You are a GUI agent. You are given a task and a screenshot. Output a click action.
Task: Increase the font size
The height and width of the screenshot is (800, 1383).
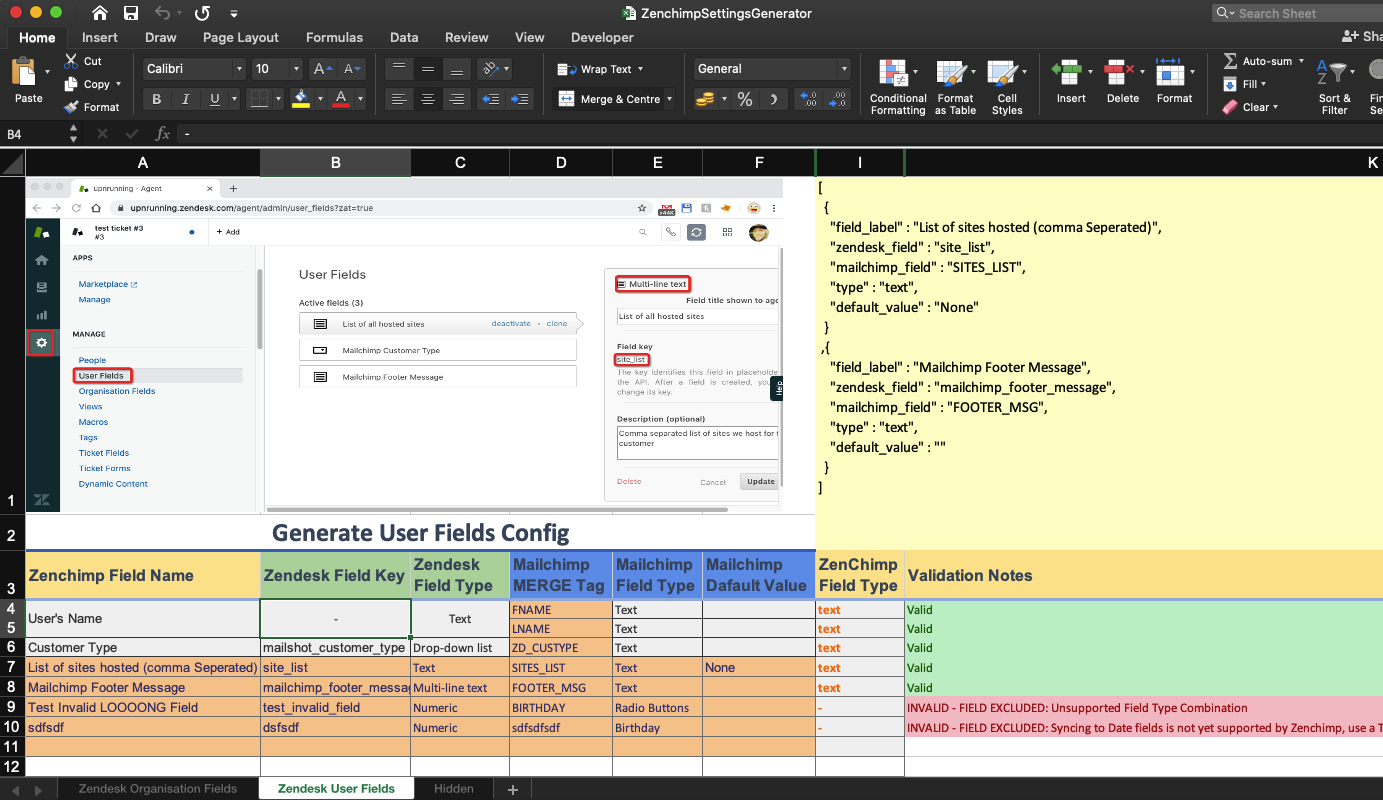click(x=321, y=69)
